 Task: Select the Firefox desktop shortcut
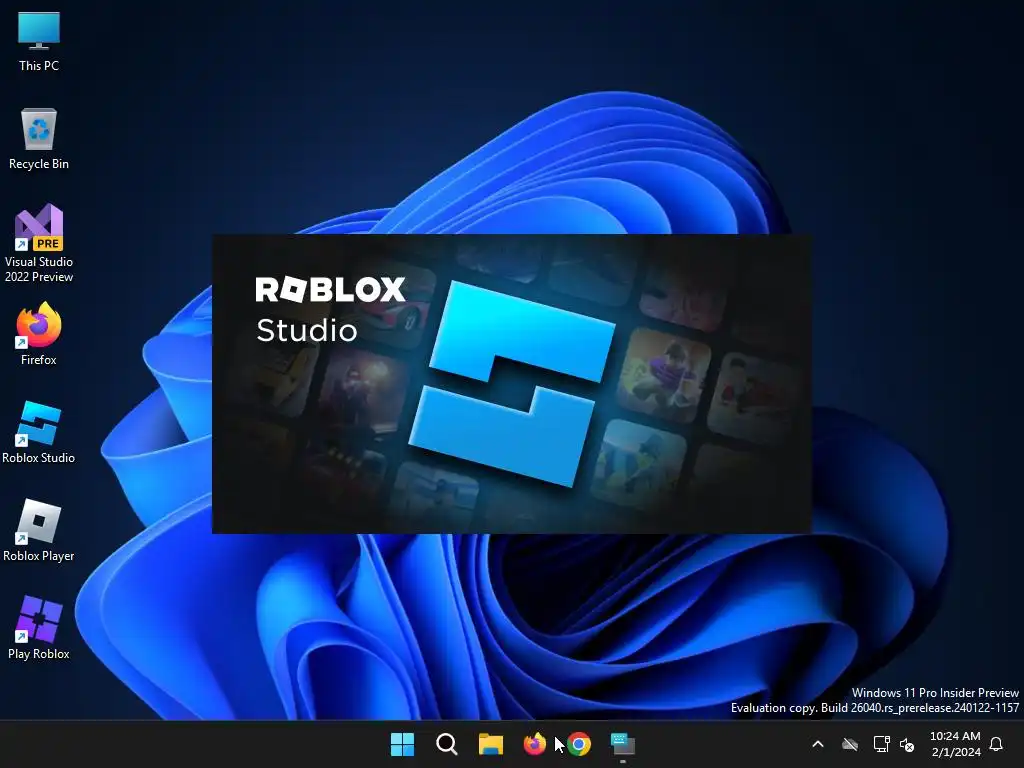tap(39, 334)
